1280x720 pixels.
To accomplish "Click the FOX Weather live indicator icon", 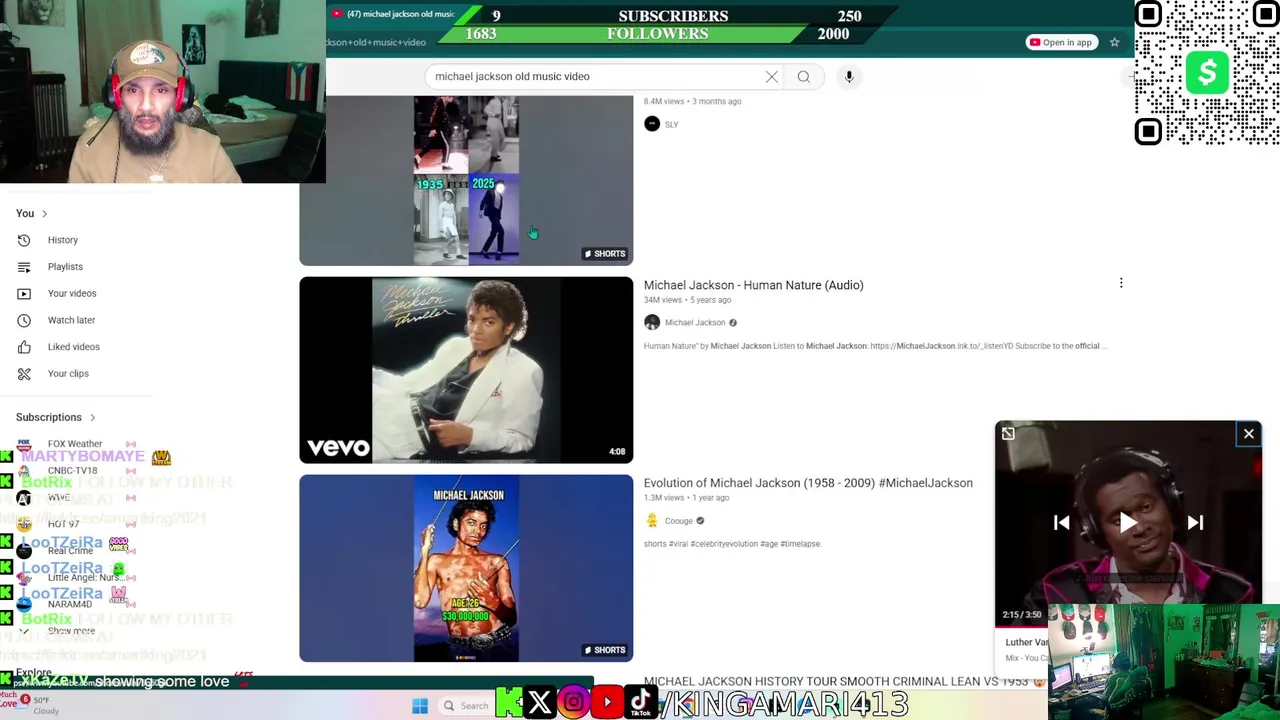I will coord(130,444).
